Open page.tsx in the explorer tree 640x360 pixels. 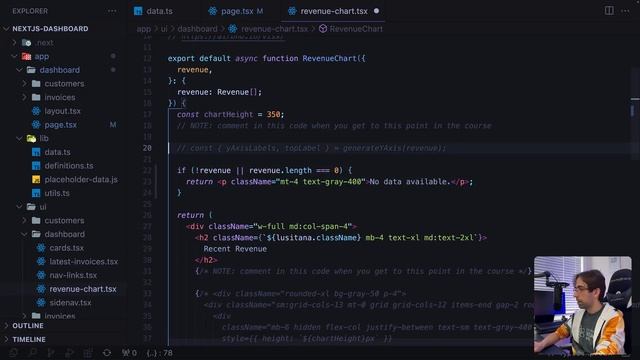pyautogui.click(x=60, y=125)
